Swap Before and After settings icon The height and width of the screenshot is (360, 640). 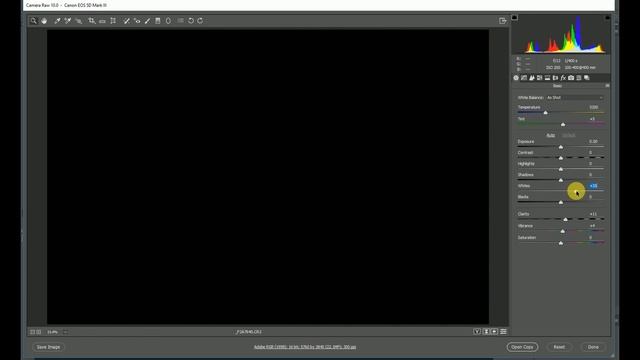tap(486, 332)
